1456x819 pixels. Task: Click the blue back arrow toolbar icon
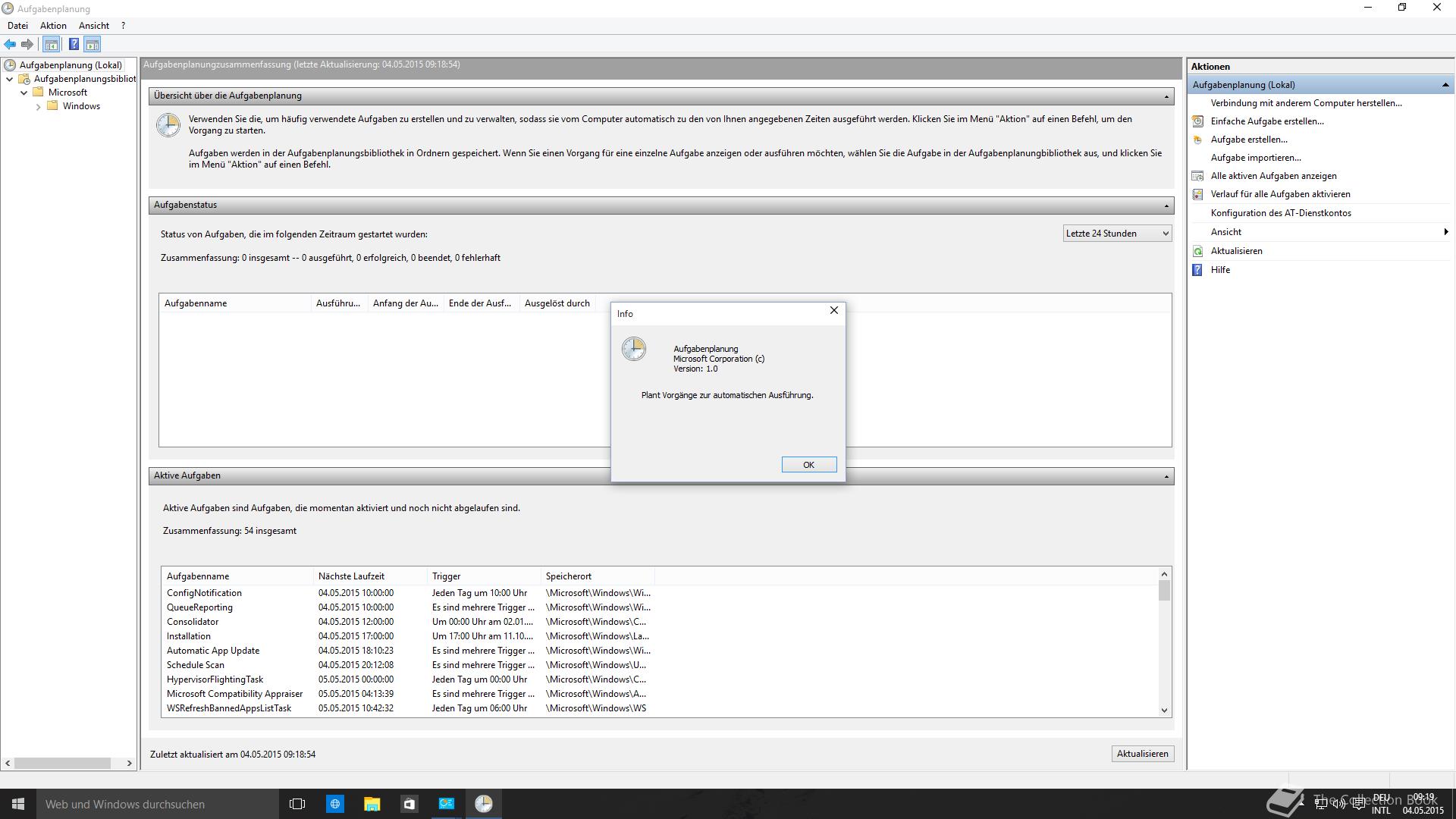(10, 44)
